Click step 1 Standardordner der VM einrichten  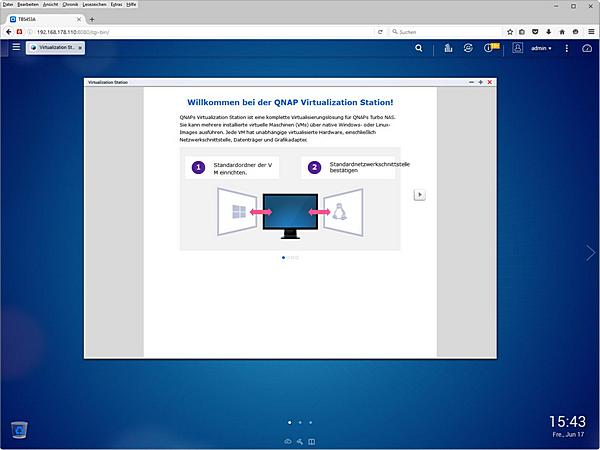[232, 168]
